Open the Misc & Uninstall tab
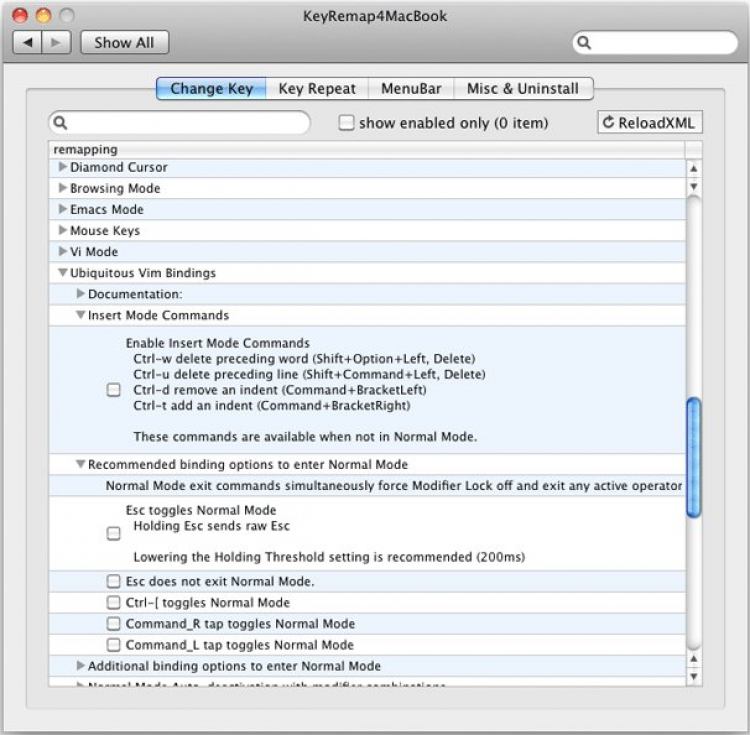This screenshot has height=735, width=750. coord(523,88)
